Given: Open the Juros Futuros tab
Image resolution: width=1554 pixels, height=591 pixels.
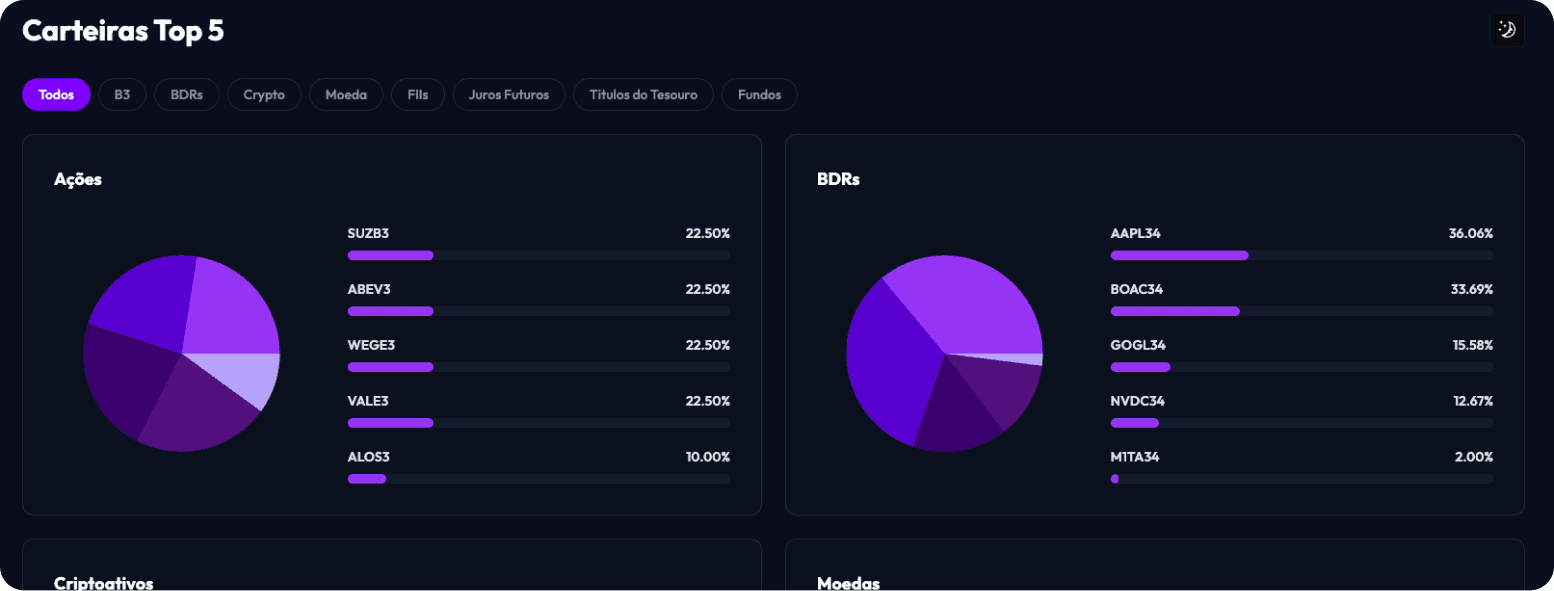Looking at the screenshot, I should click(x=509, y=95).
